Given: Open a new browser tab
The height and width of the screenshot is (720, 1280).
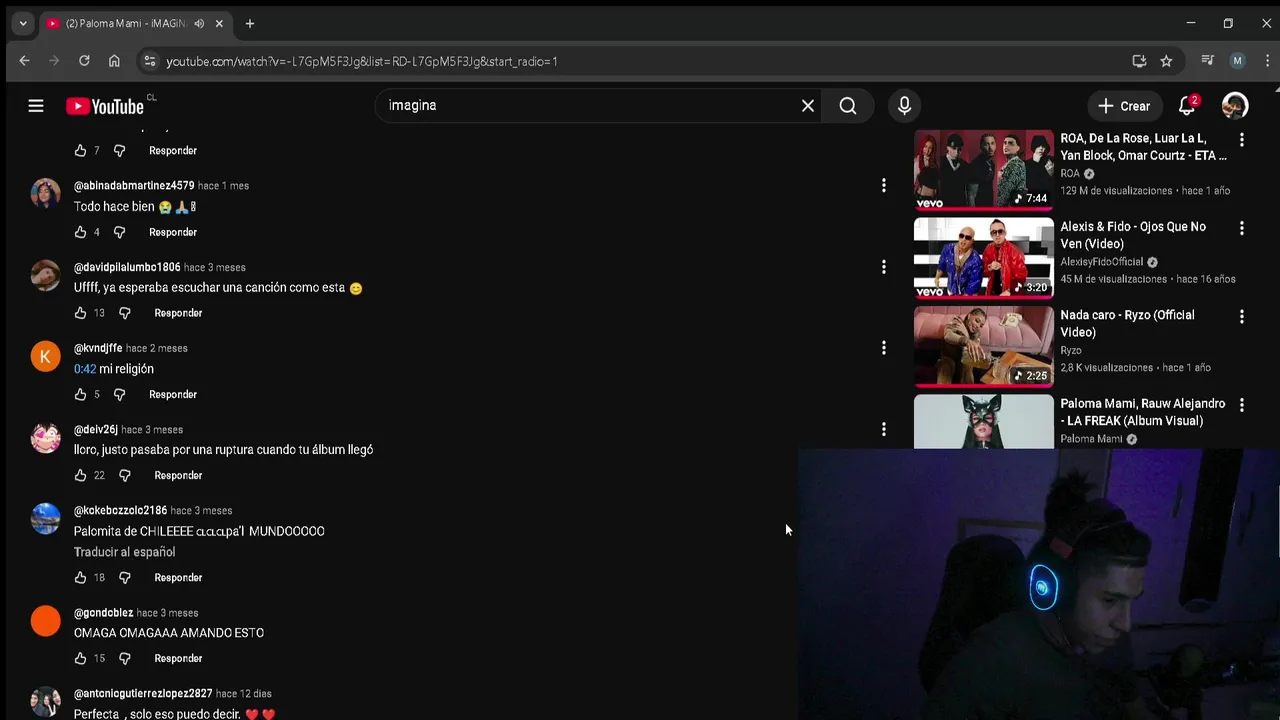Looking at the screenshot, I should [250, 23].
